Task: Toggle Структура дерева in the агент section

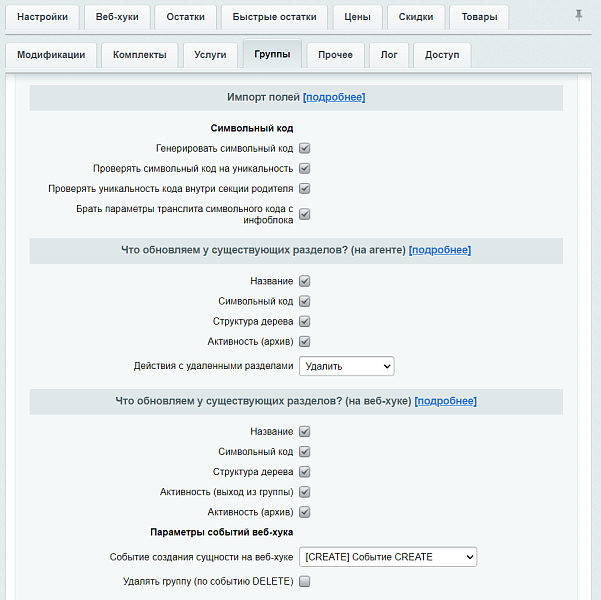Action: (x=305, y=321)
